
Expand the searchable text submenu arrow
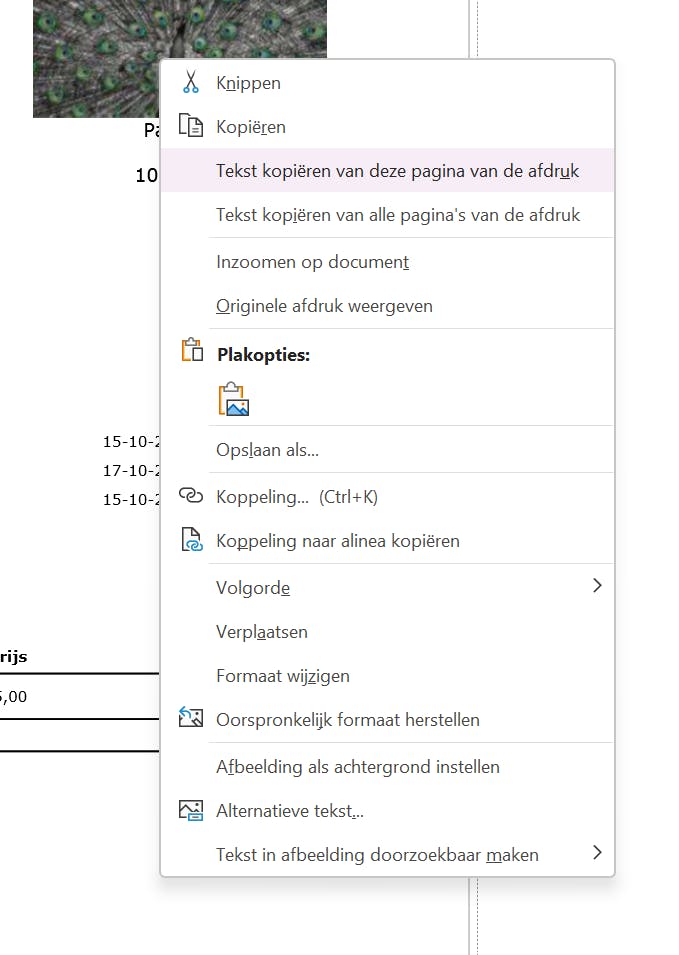pos(597,853)
